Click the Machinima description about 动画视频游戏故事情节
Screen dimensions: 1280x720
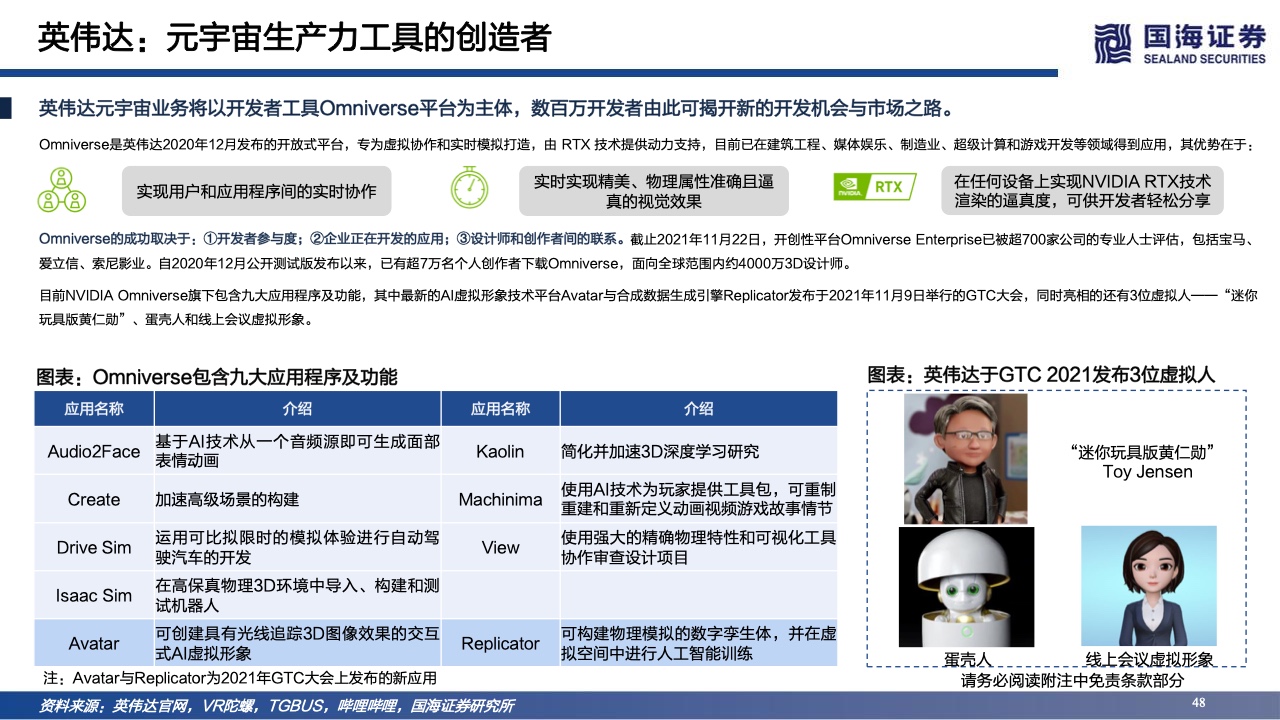699,499
